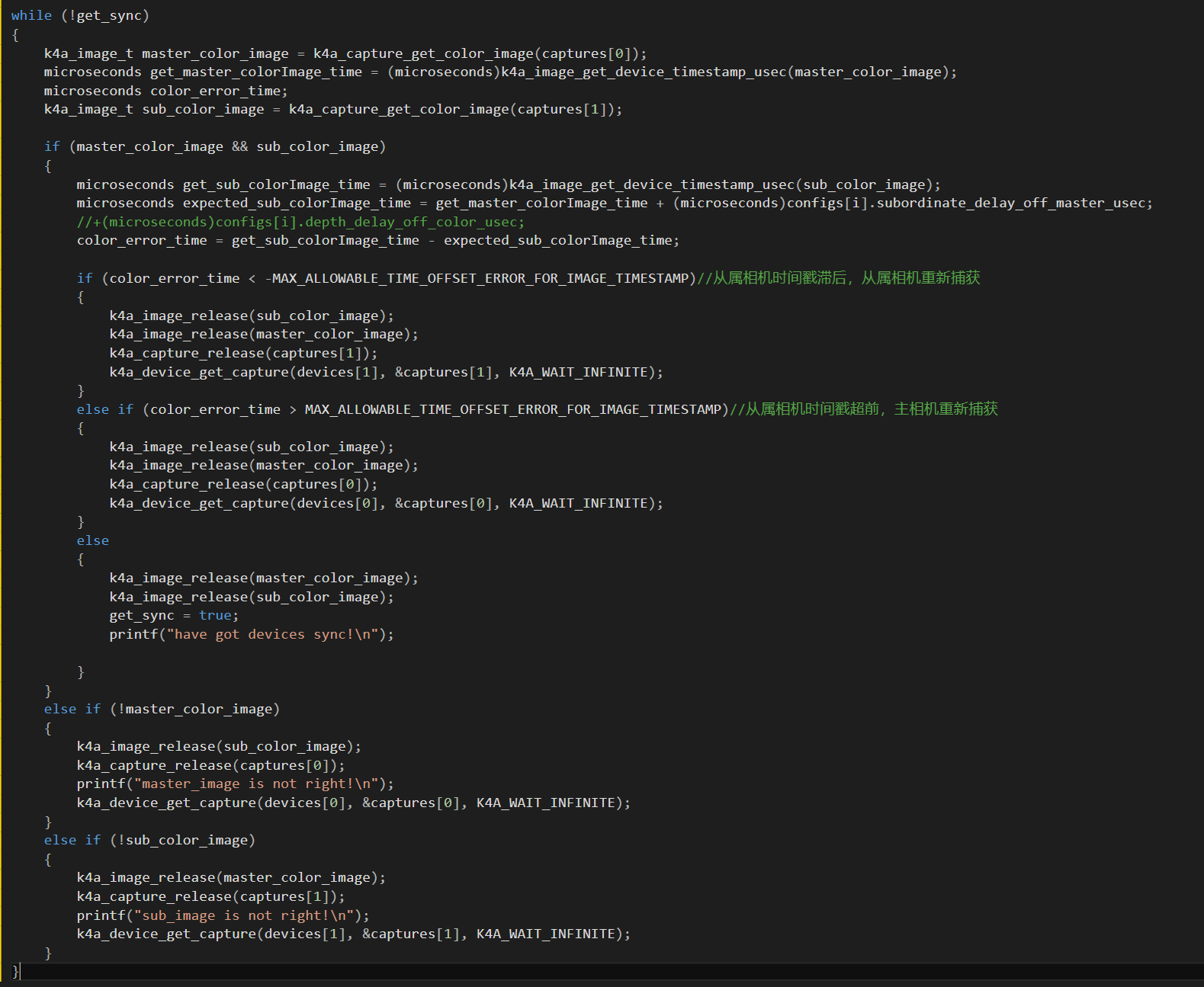Click the 'if (master_color_image && sub_color_image)' condition
1204x987 pixels.
coord(215,146)
